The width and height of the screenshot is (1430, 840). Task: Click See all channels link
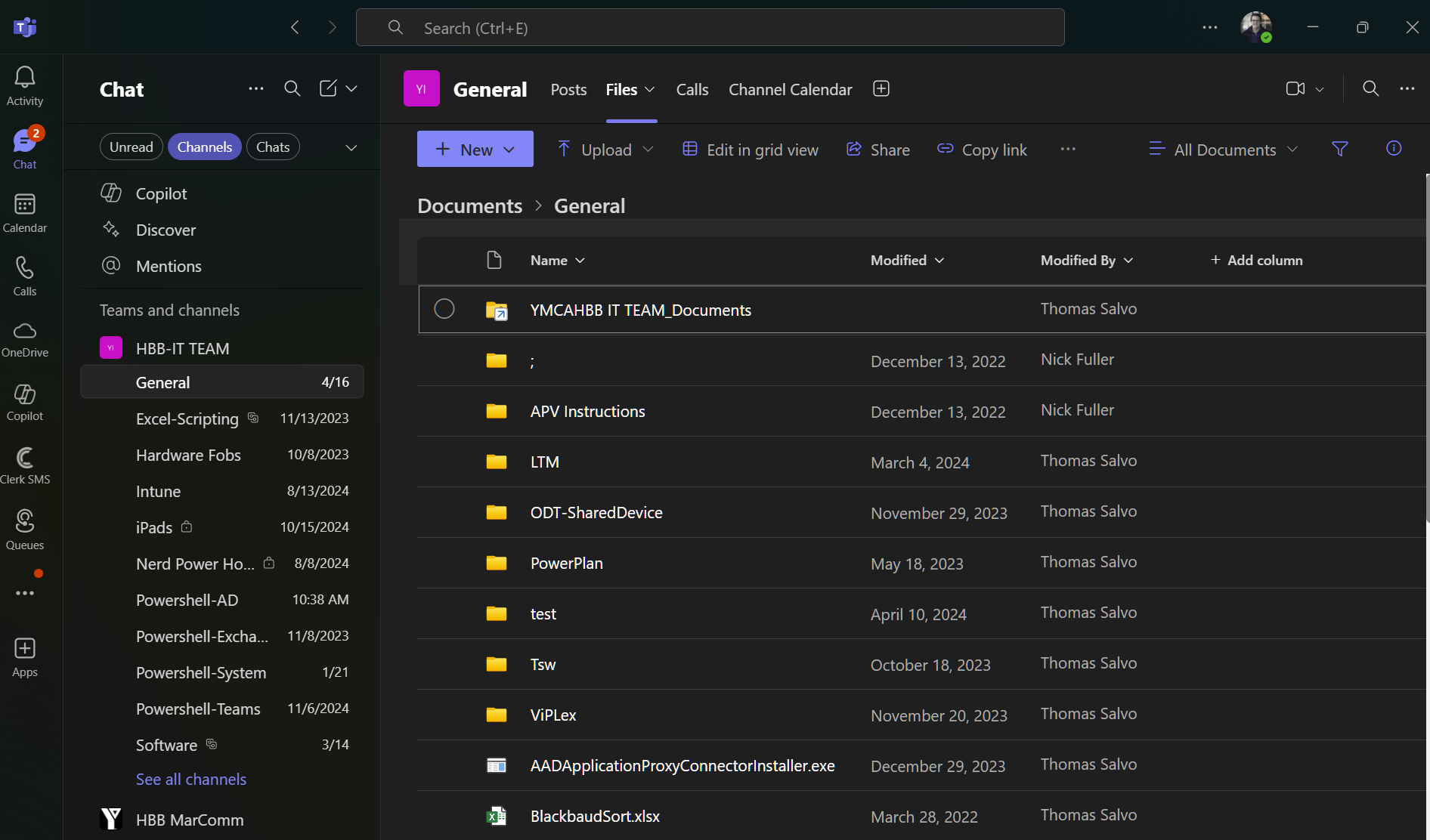pos(191,779)
